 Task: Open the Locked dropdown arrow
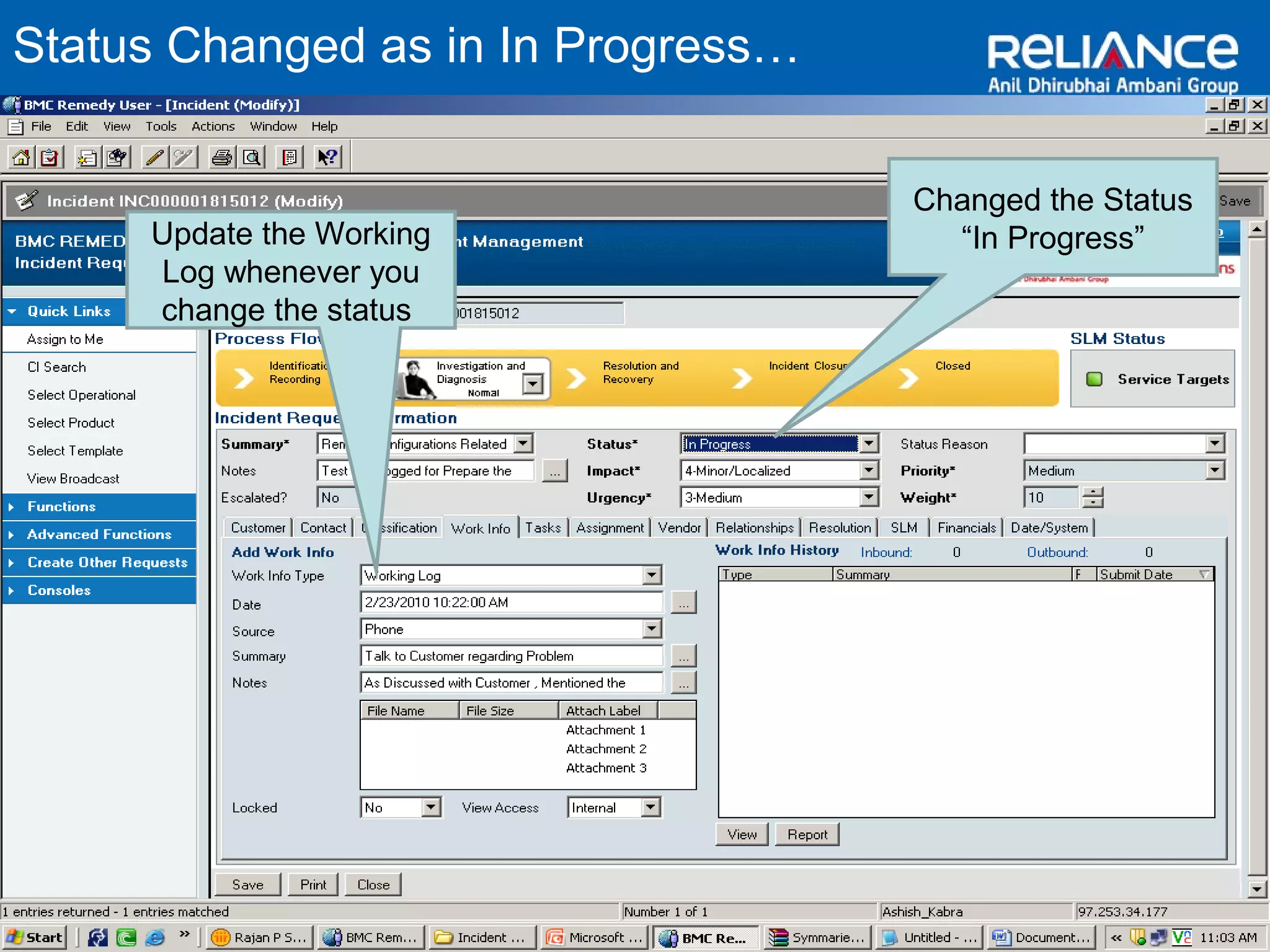pyautogui.click(x=431, y=807)
